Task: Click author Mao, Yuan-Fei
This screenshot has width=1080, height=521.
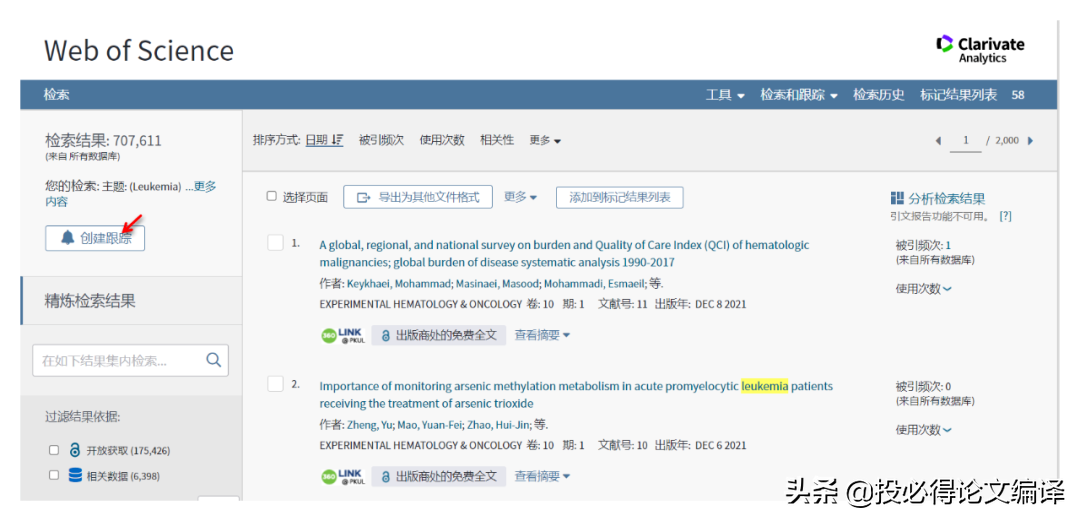Action: pos(429,425)
